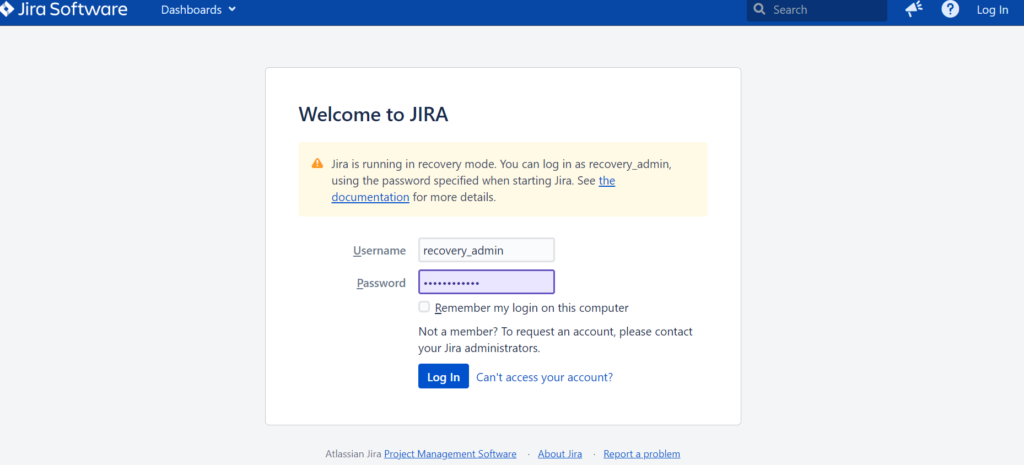The height and width of the screenshot is (465, 1024).
Task: Click the Jira Software logo
Action: (63, 10)
